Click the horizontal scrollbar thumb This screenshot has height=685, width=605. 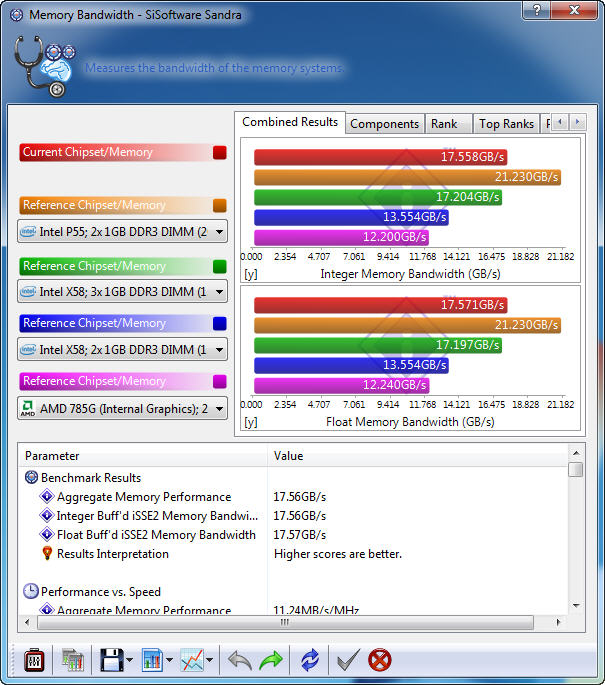(x=285, y=622)
